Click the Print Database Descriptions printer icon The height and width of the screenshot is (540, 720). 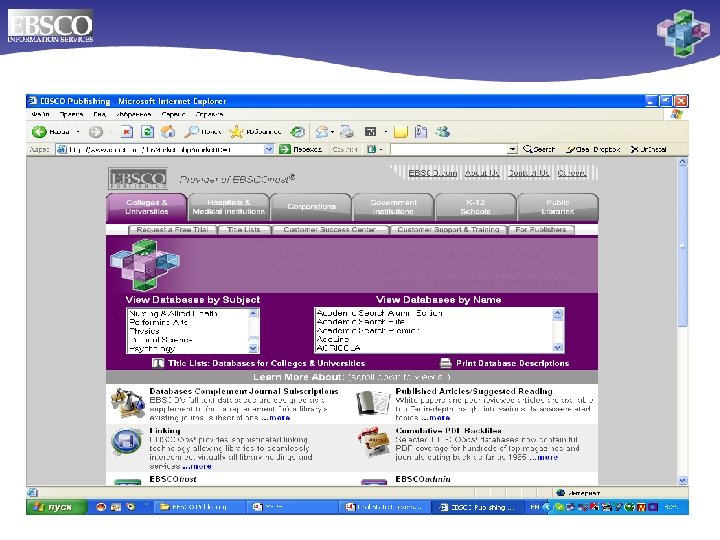pyautogui.click(x=445, y=363)
